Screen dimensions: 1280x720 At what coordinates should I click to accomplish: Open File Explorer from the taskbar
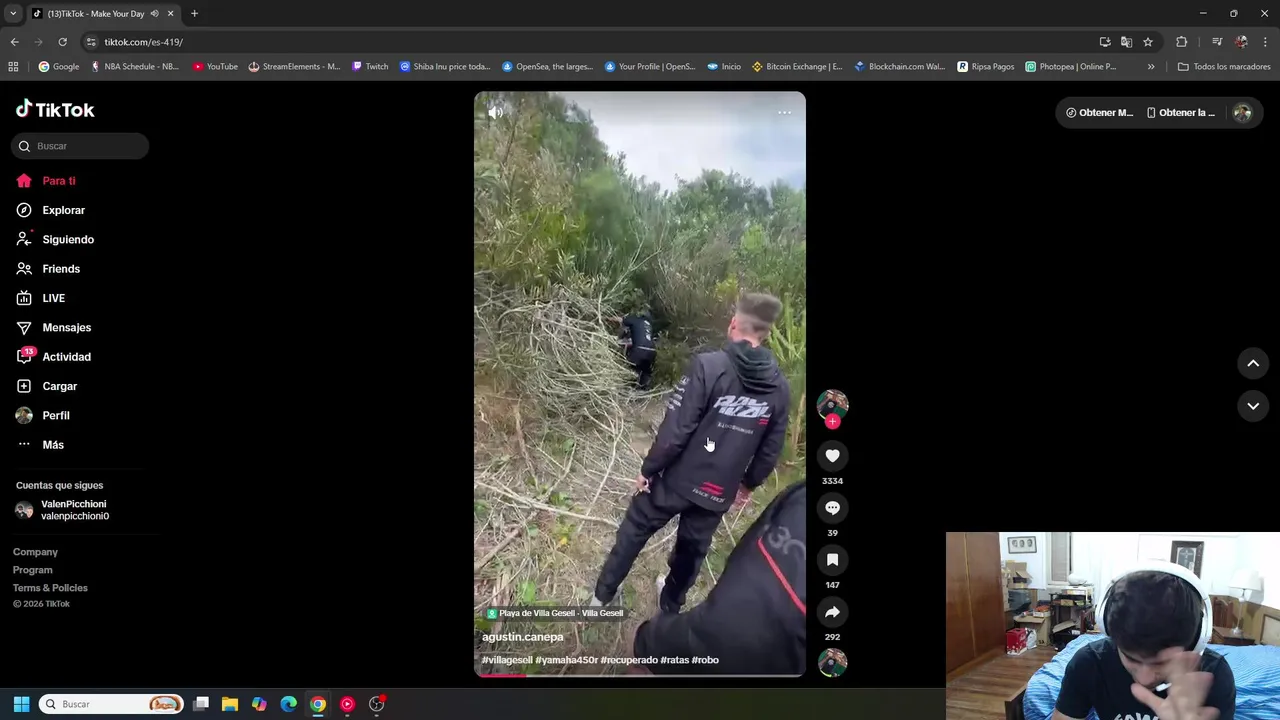click(x=230, y=704)
